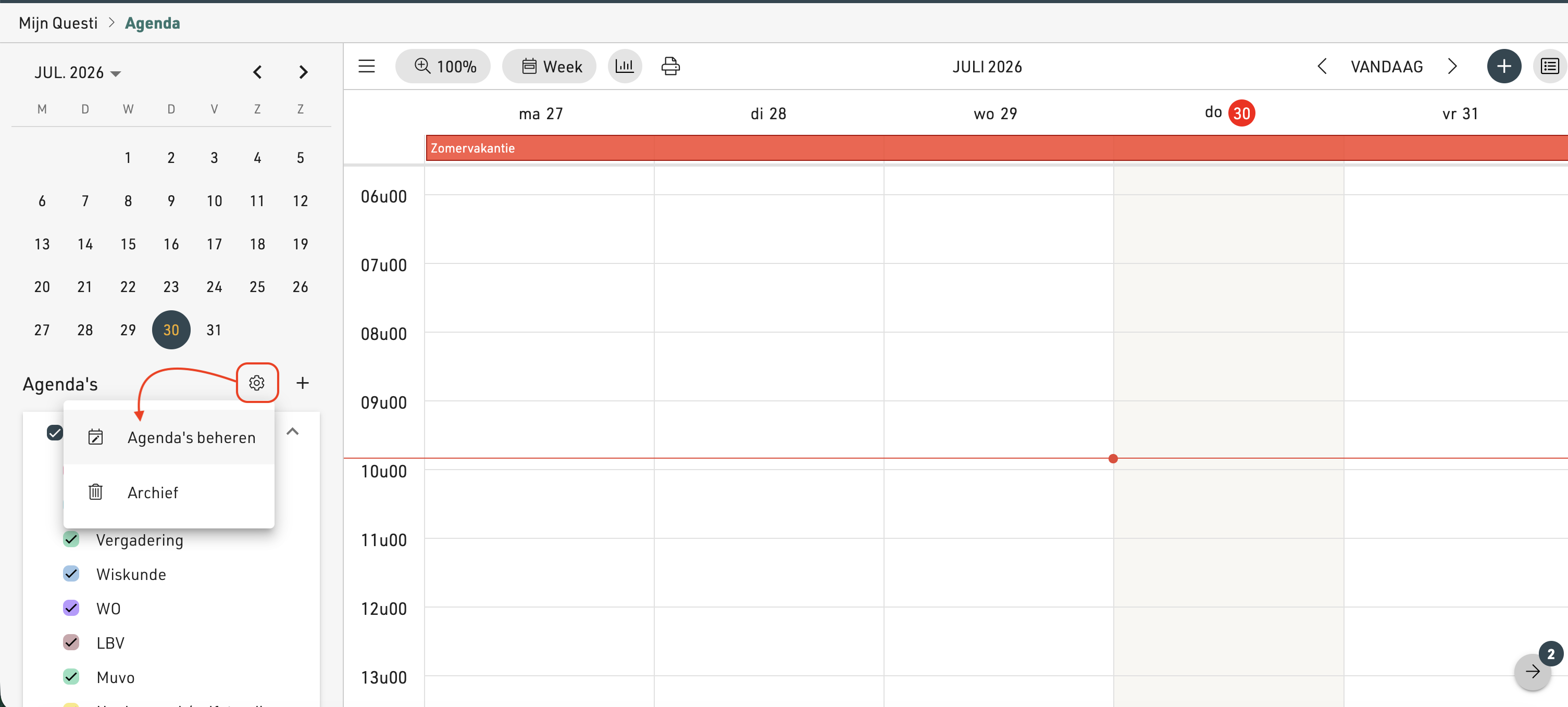The width and height of the screenshot is (1568, 707).
Task: Open the Agenda's settings gear
Action: coord(257,383)
